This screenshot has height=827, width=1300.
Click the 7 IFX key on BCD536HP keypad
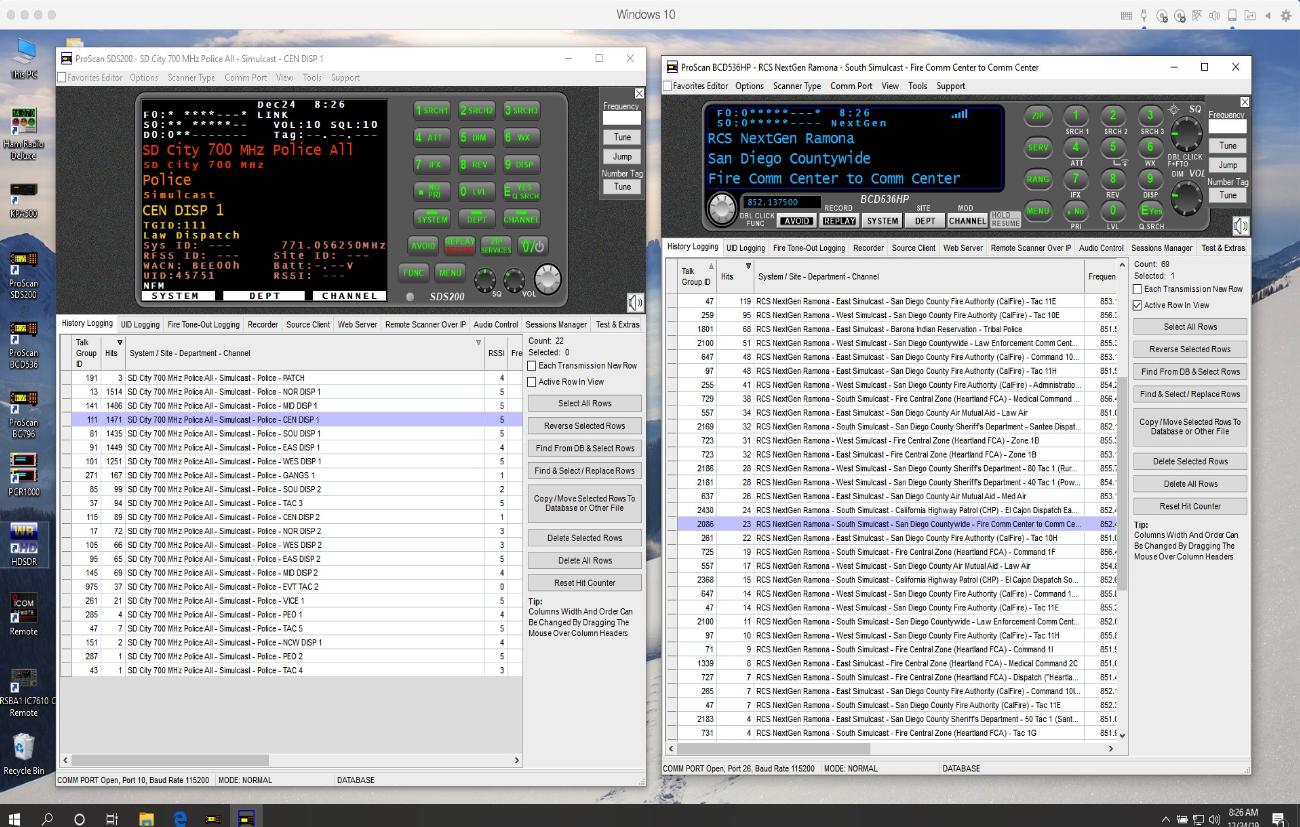click(1076, 180)
